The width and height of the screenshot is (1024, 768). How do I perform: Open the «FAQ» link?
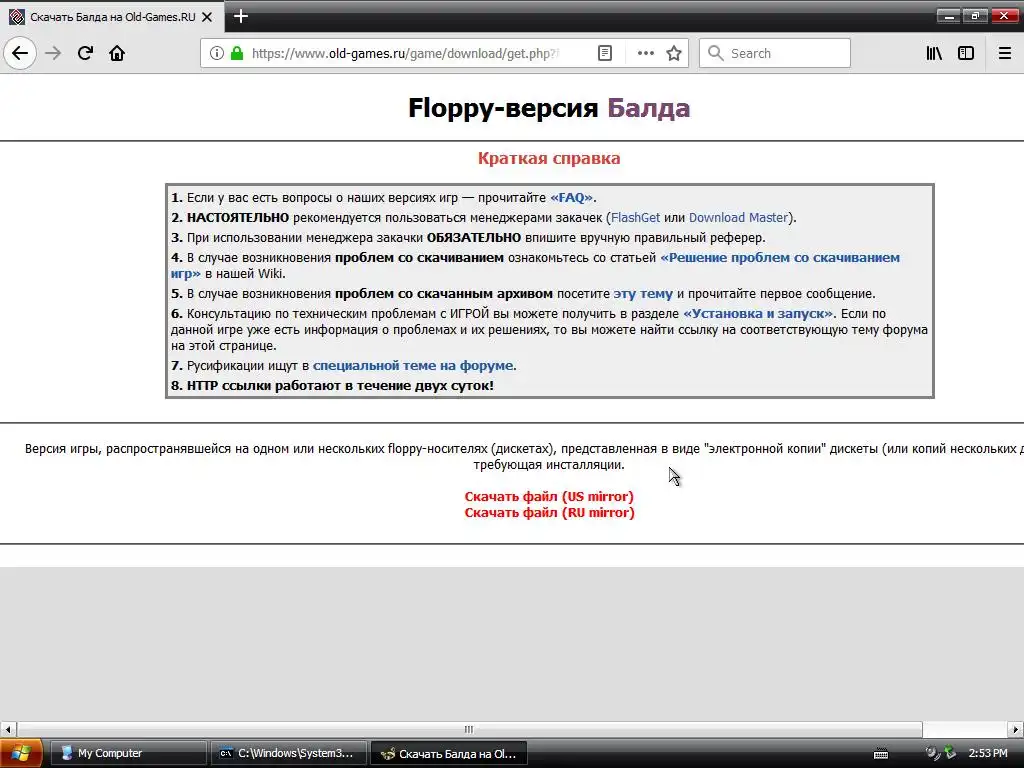[571, 197]
